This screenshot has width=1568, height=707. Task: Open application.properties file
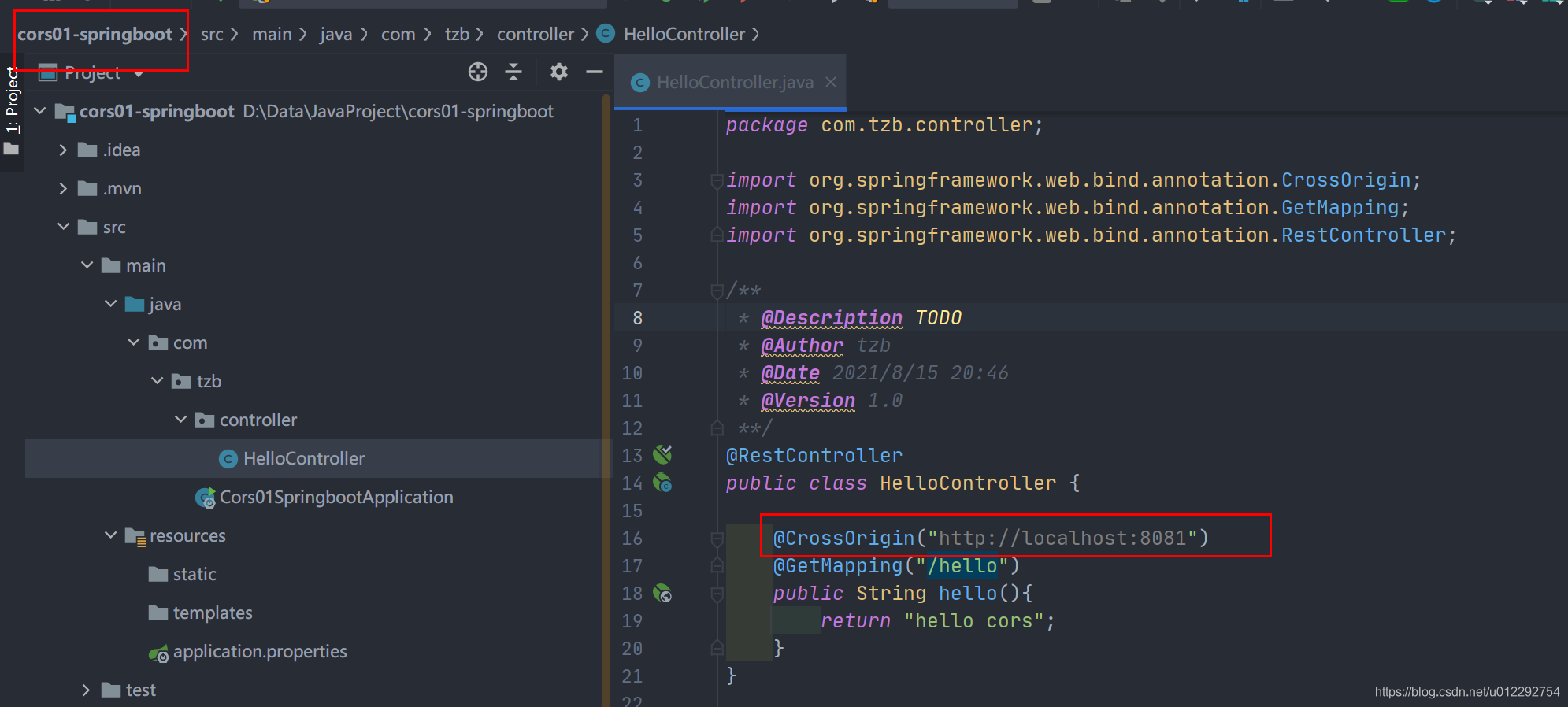pos(248,652)
